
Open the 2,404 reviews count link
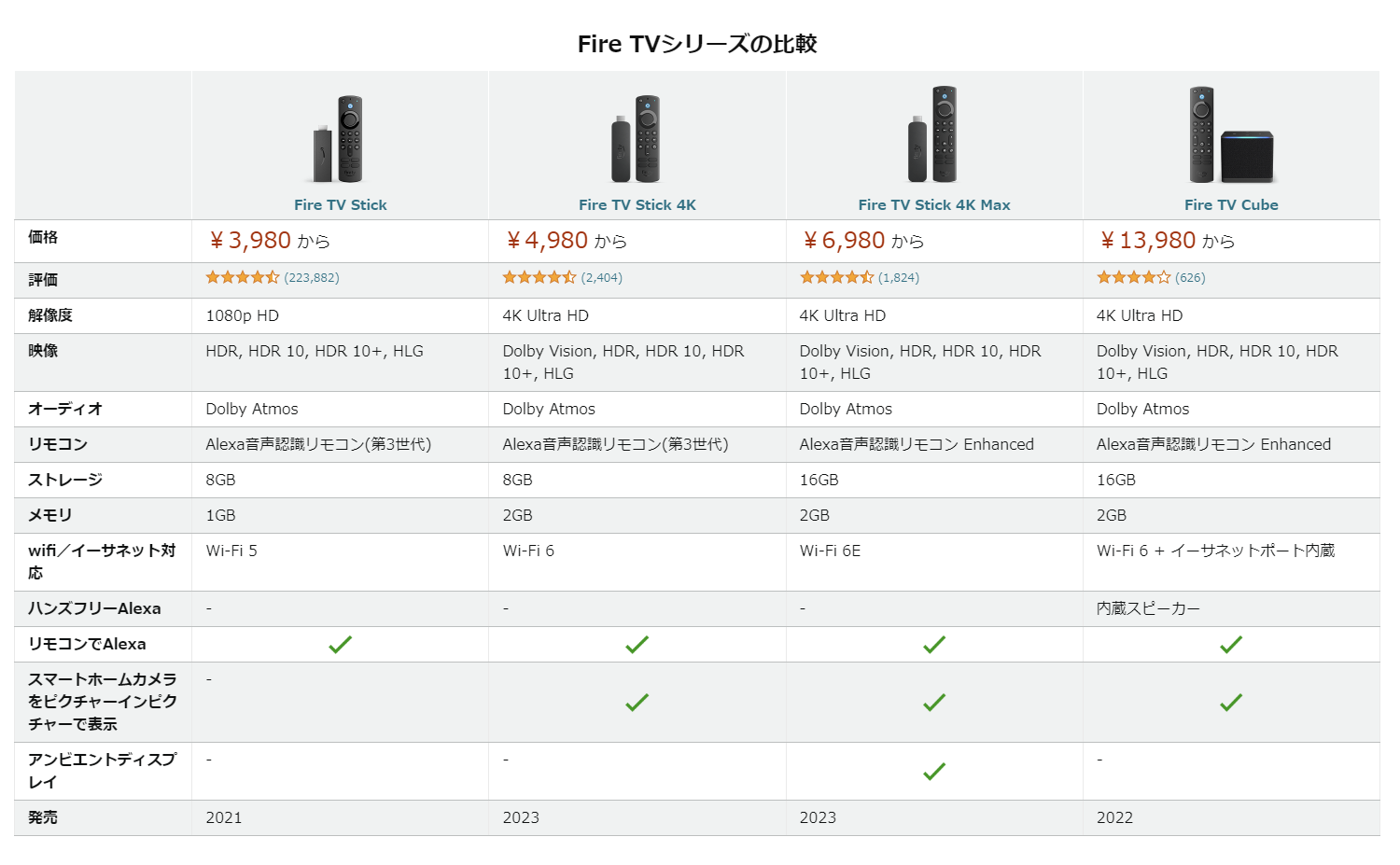click(602, 278)
